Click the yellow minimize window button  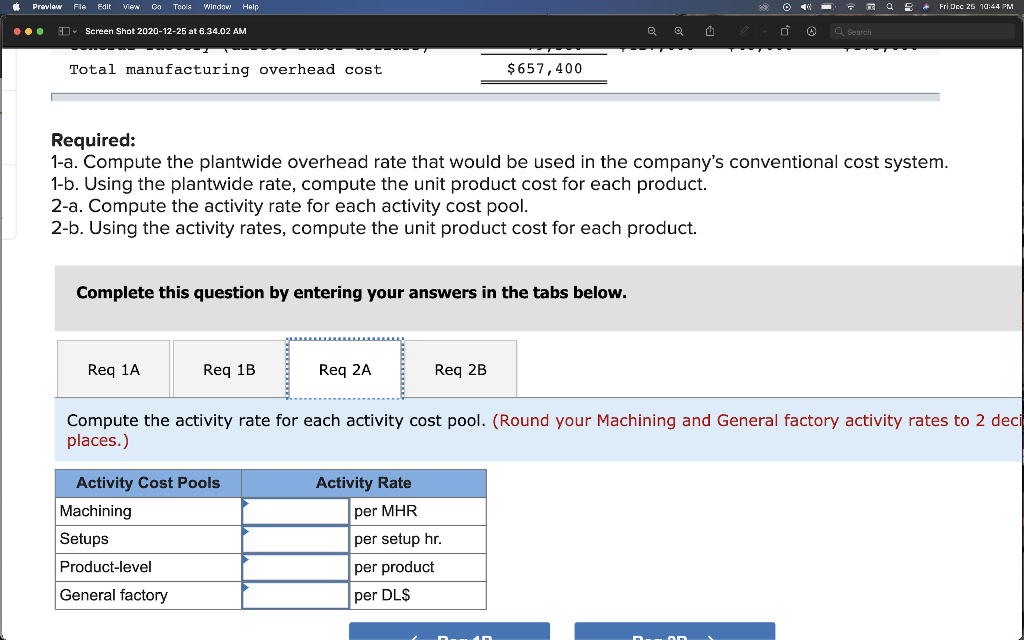29,31
